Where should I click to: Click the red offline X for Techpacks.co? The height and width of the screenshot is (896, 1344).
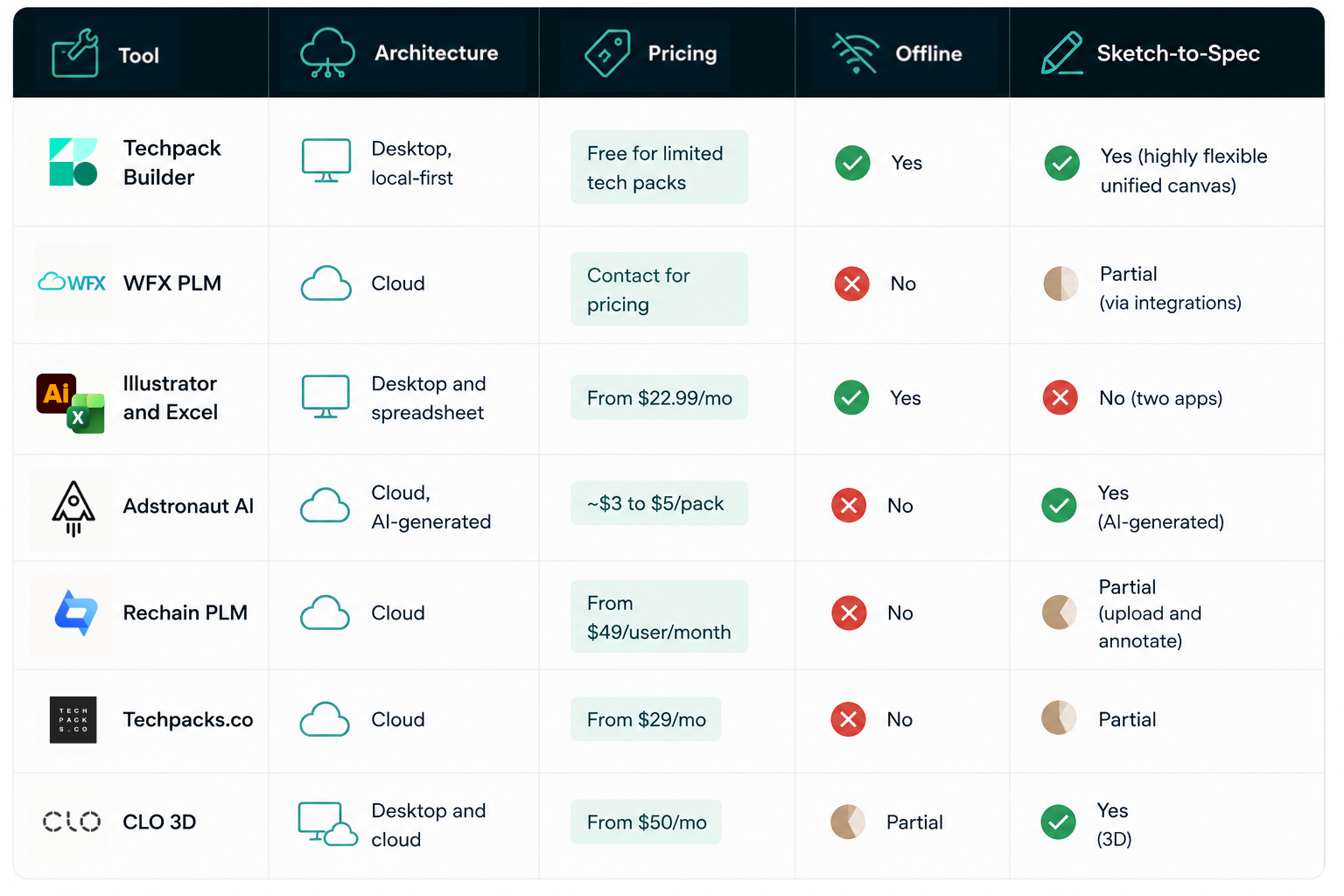pos(848,719)
